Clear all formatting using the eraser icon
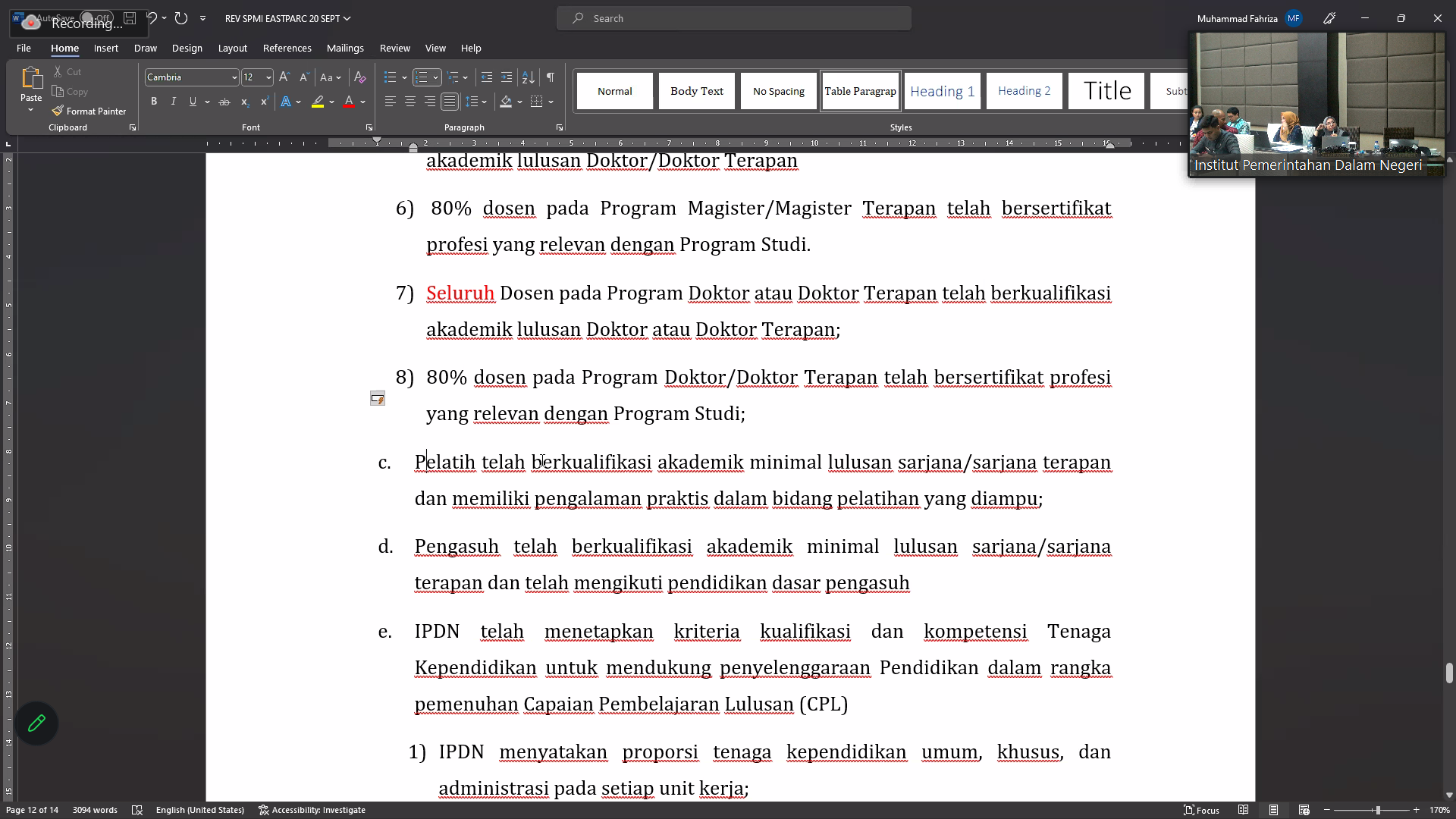Screen dimensions: 1456x819 click(x=360, y=77)
